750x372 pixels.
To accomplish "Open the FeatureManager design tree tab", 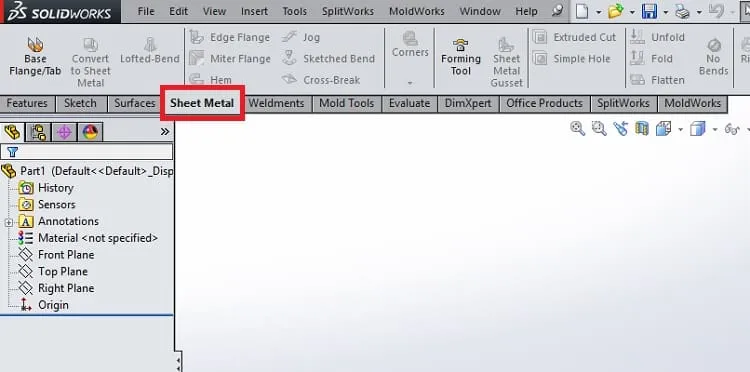I will click(12, 132).
